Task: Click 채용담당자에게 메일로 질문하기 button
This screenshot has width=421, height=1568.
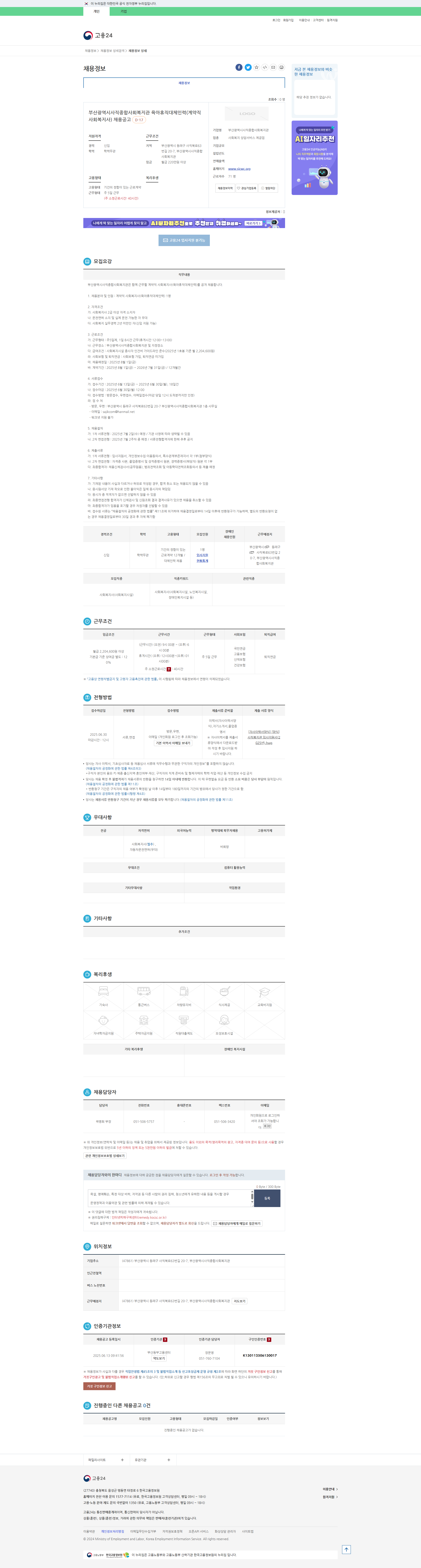Action: click(237, 1223)
